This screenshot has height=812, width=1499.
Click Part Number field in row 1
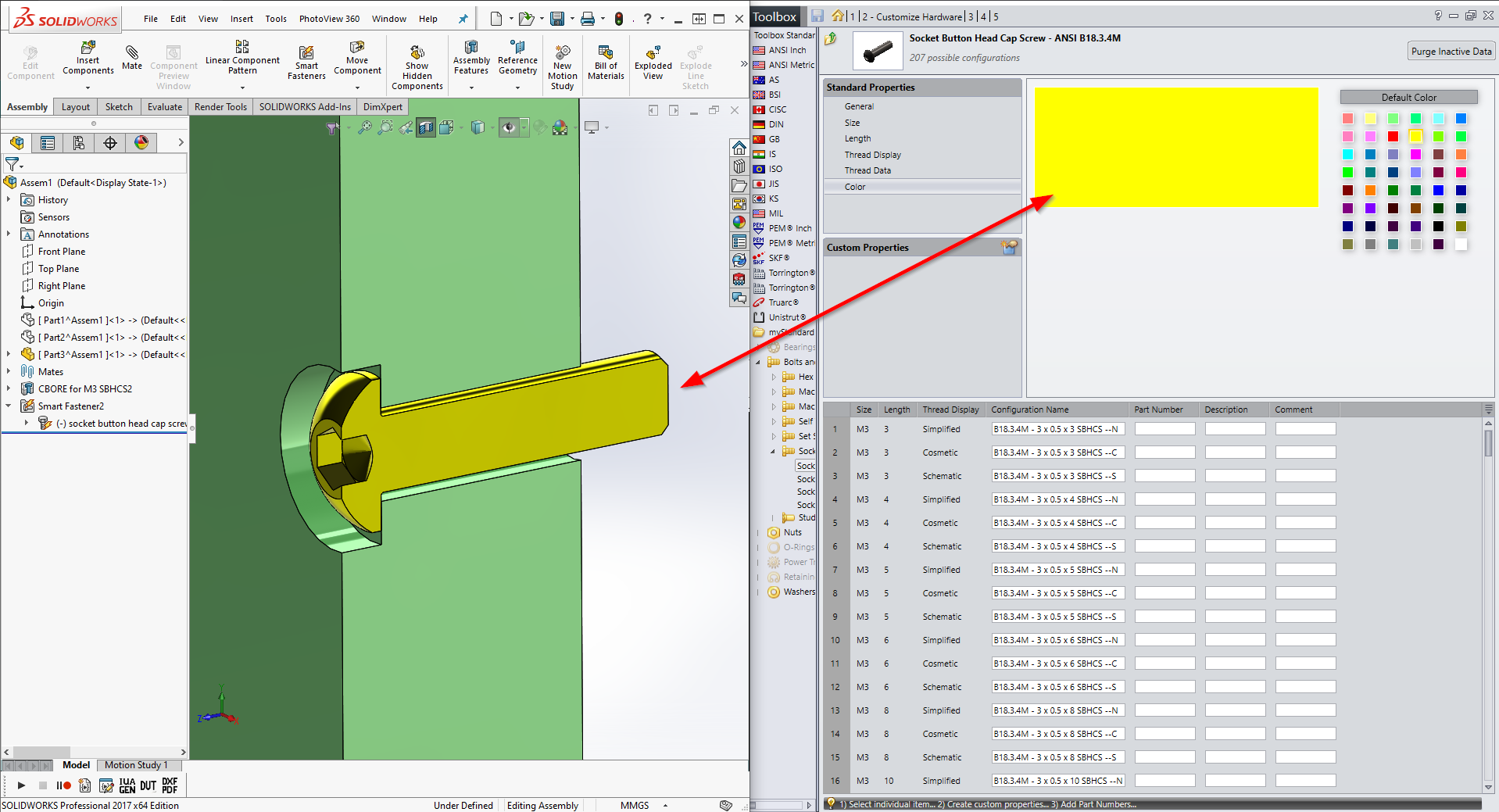(x=1164, y=429)
